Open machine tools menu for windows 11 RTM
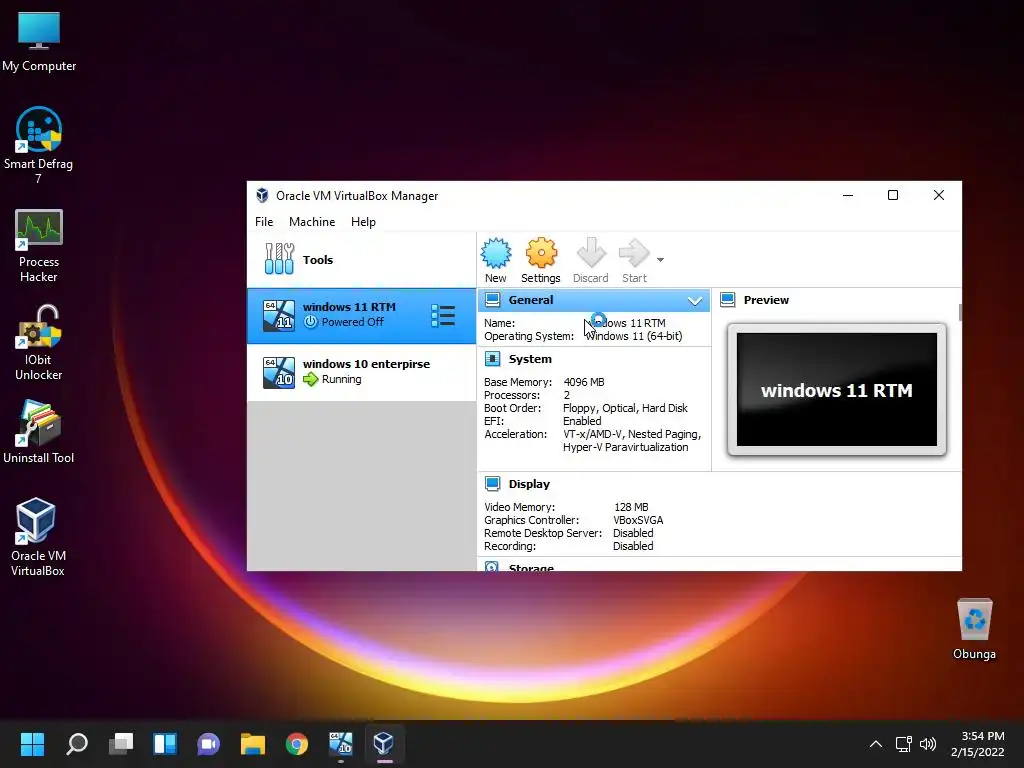Image resolution: width=1024 pixels, height=768 pixels. pos(443,316)
